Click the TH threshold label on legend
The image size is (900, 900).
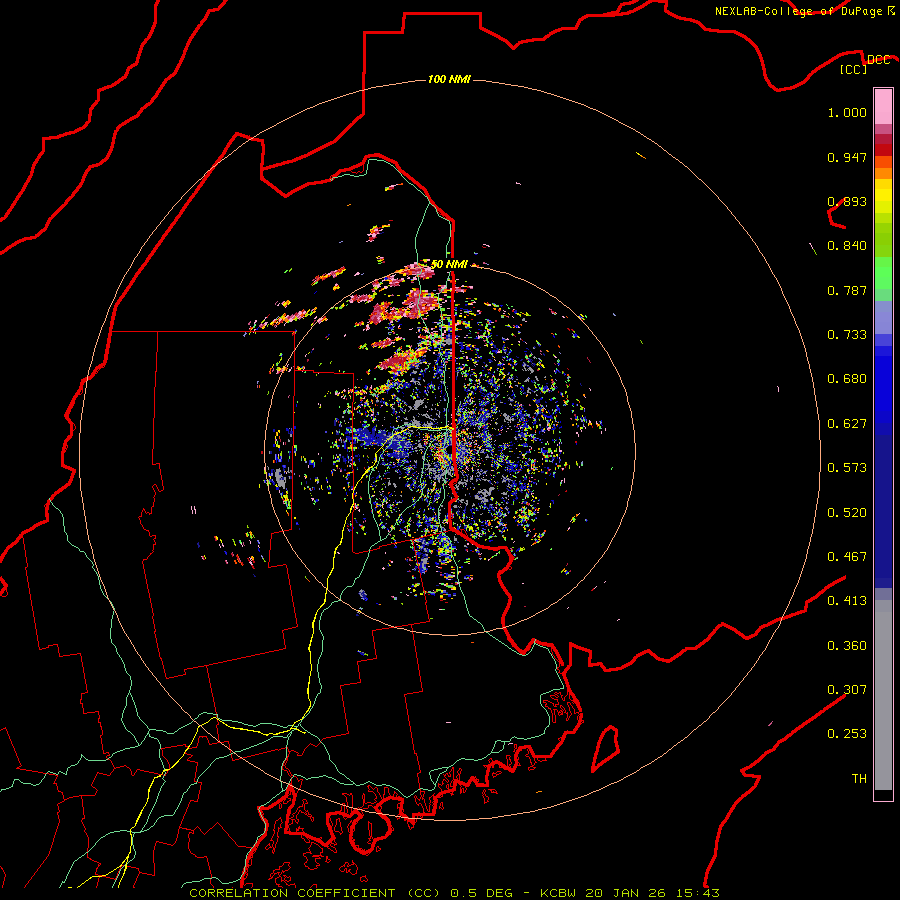(x=859, y=779)
